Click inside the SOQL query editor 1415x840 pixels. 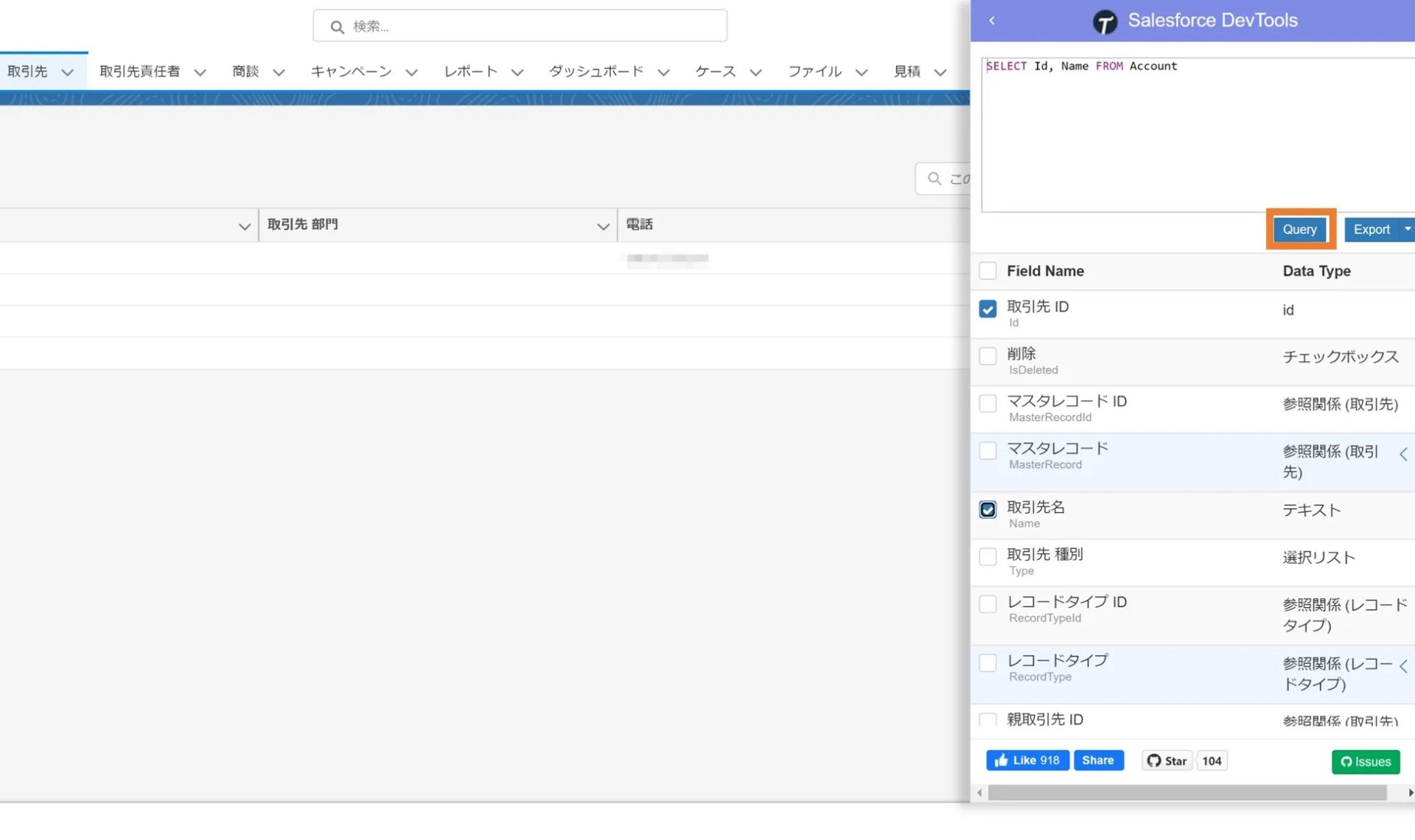[1194, 133]
